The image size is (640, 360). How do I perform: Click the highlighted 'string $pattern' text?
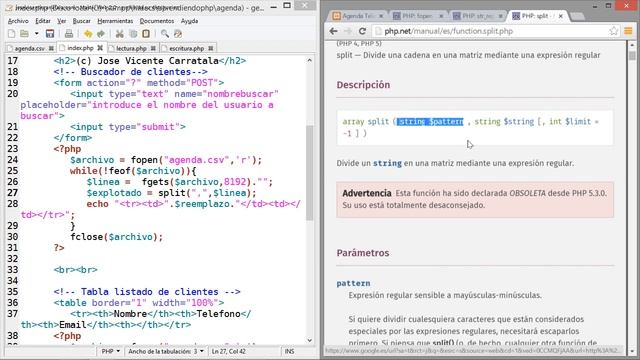(430, 122)
